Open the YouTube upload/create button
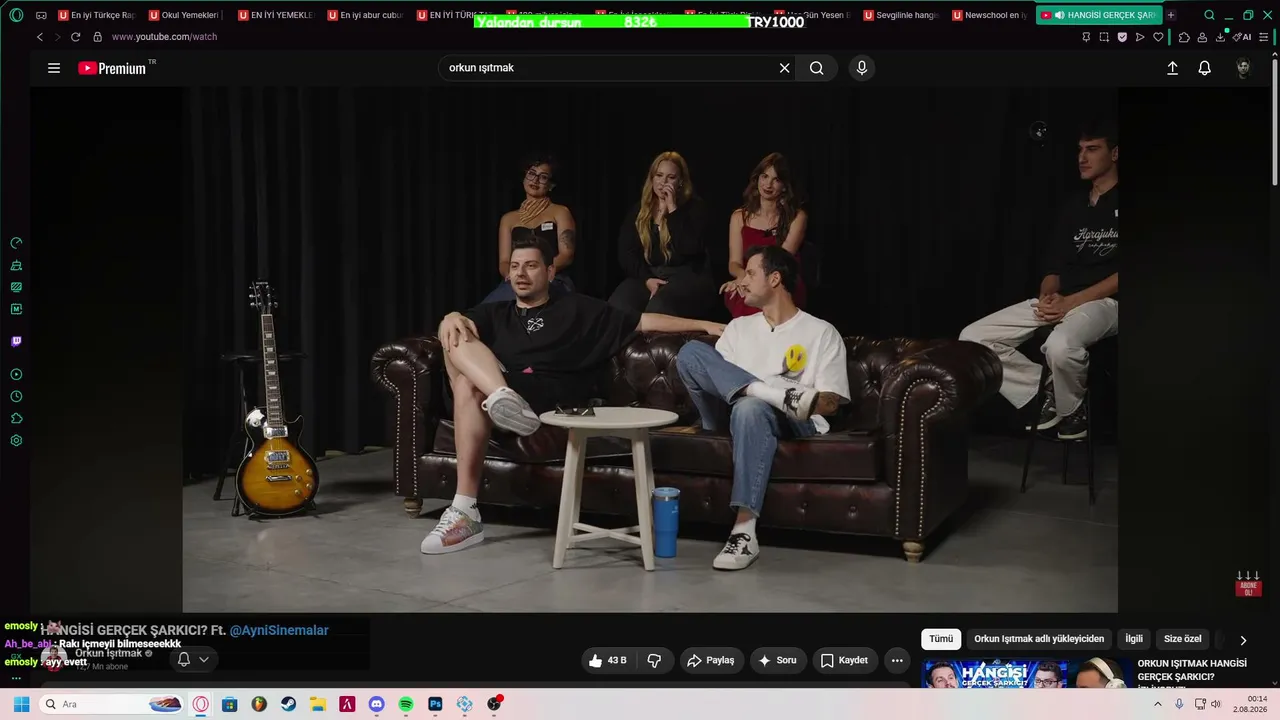1280x720 pixels. click(x=1172, y=68)
